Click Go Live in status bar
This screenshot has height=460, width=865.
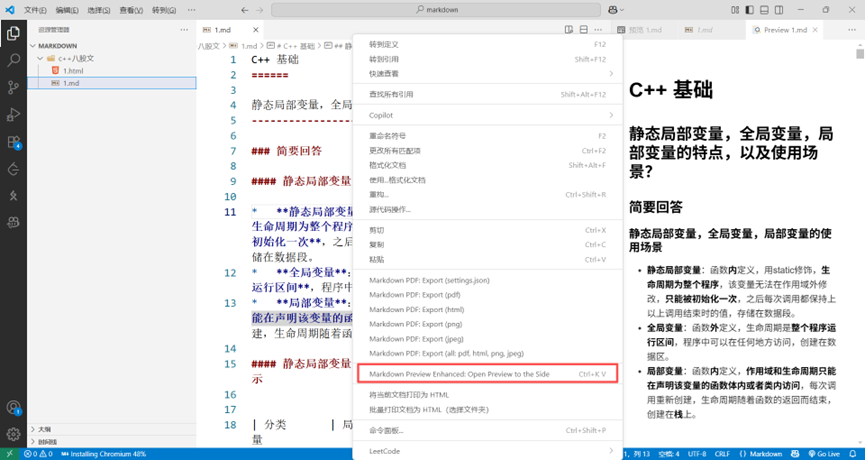[x=824, y=454]
